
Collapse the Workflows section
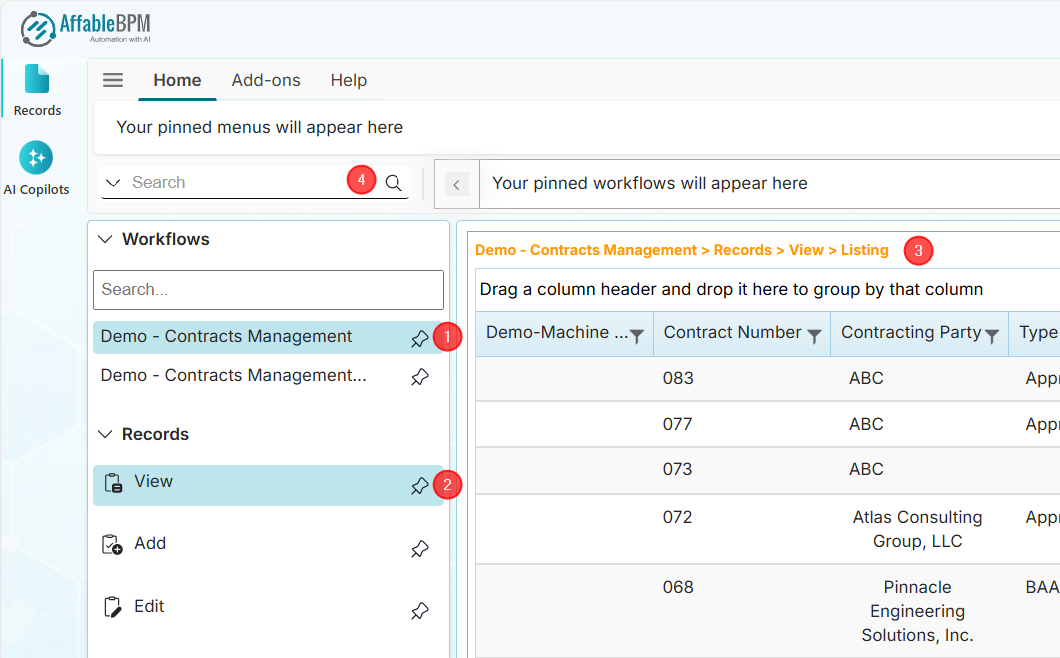click(105, 239)
